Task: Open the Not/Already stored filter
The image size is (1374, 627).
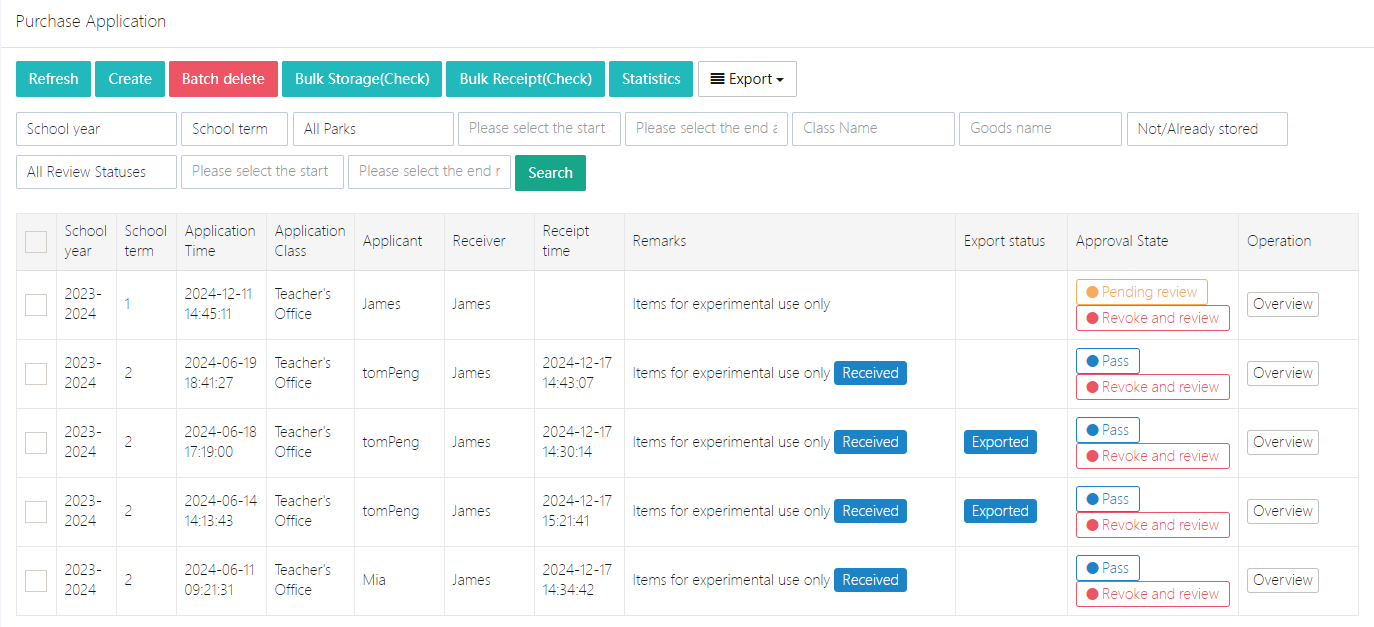Action: (x=1206, y=129)
